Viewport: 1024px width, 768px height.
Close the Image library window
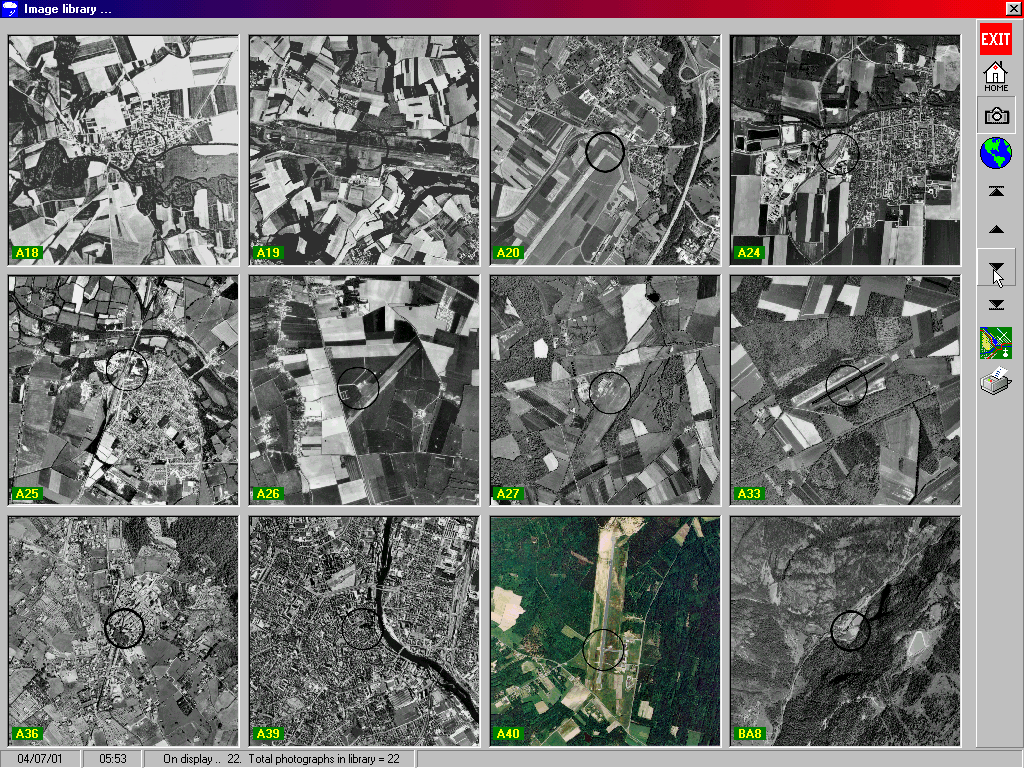(x=1013, y=8)
